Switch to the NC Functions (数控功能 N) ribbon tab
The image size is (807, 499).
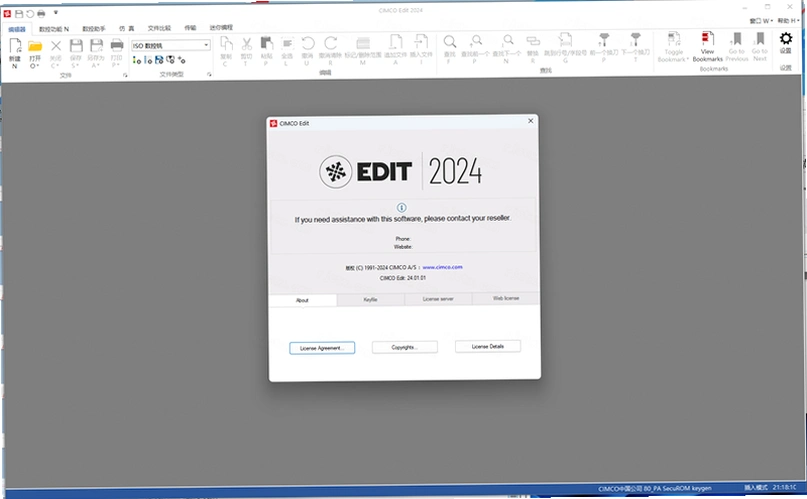coord(54,29)
